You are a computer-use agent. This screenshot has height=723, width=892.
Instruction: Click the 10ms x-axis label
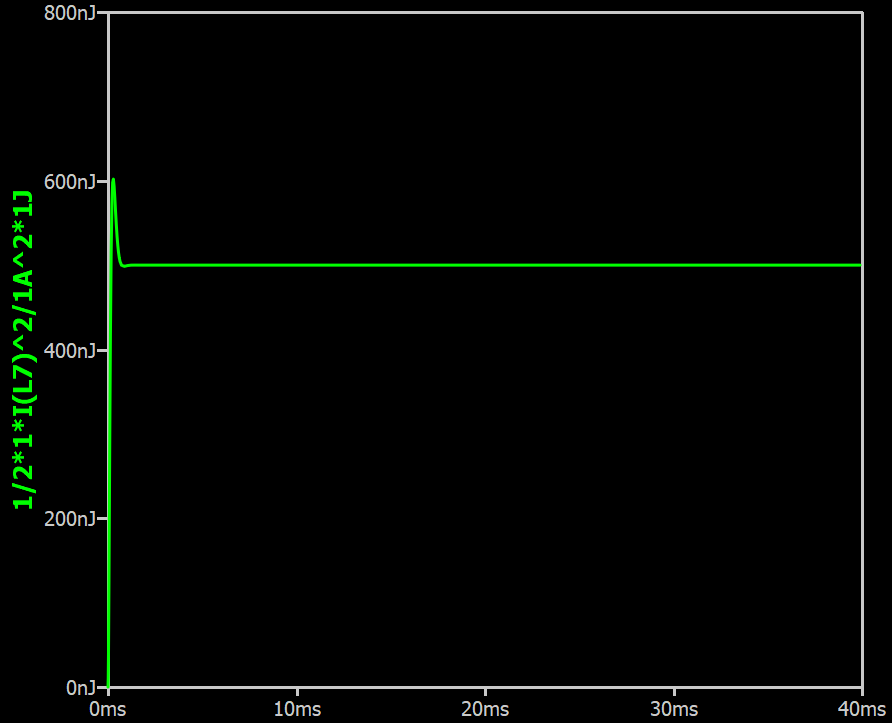(297, 709)
